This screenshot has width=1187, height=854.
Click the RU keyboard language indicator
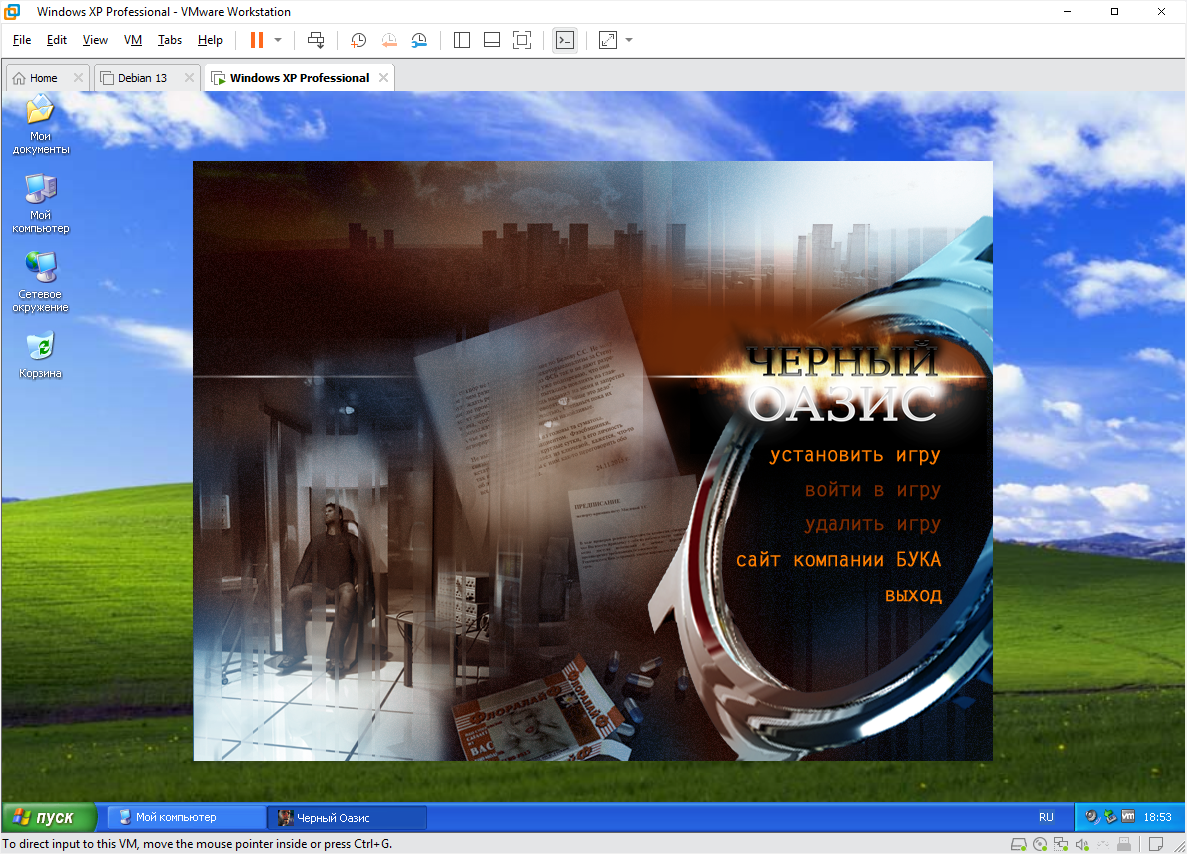tap(1046, 817)
